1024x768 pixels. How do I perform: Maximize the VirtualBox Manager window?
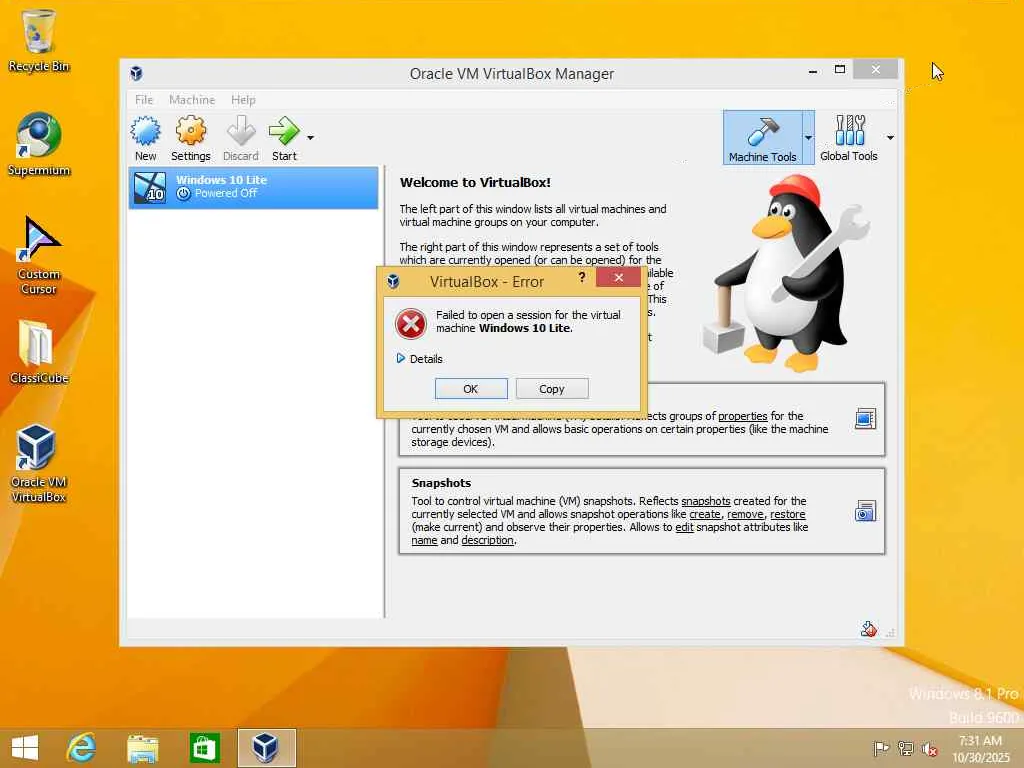[x=840, y=69]
